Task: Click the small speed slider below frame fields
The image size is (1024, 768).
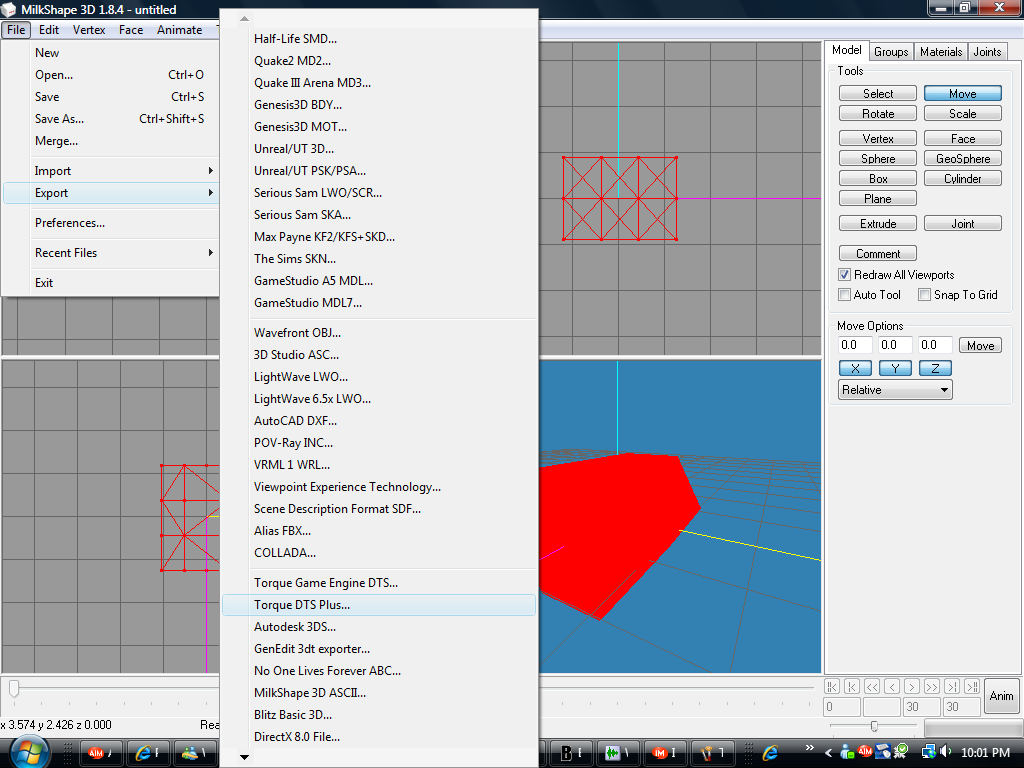Action: coord(874,726)
